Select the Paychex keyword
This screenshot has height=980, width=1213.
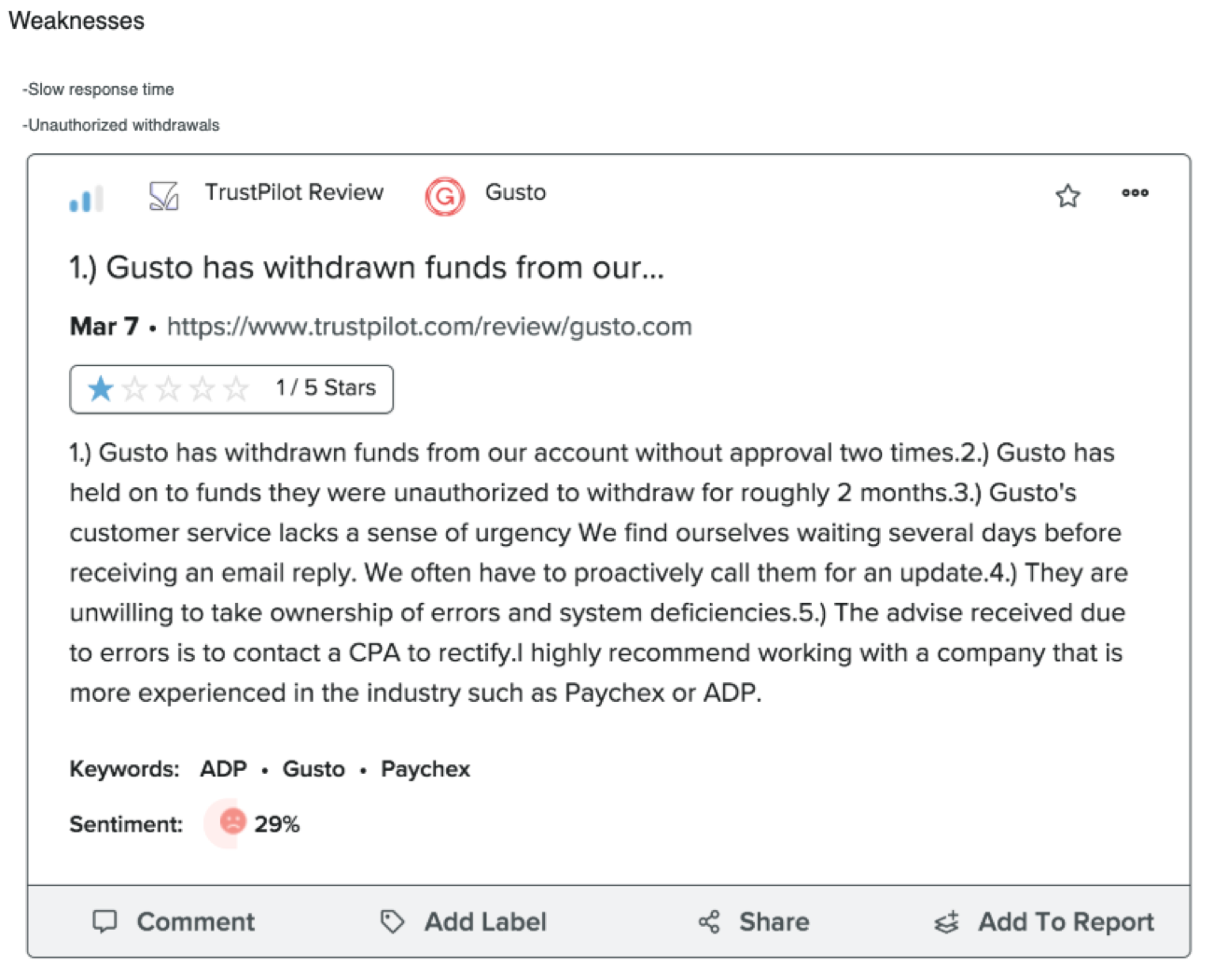425,769
